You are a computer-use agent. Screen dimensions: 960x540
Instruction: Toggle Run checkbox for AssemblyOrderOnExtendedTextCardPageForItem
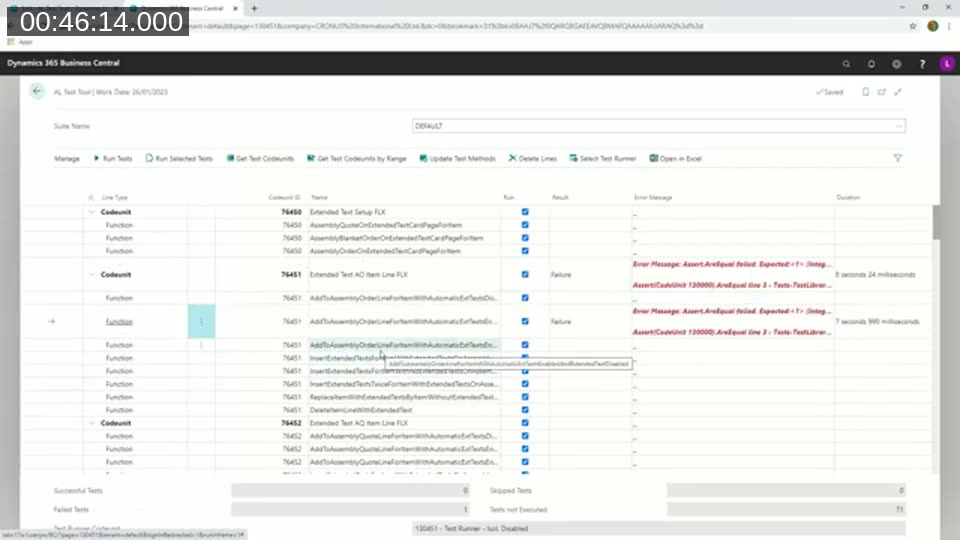[525, 251]
